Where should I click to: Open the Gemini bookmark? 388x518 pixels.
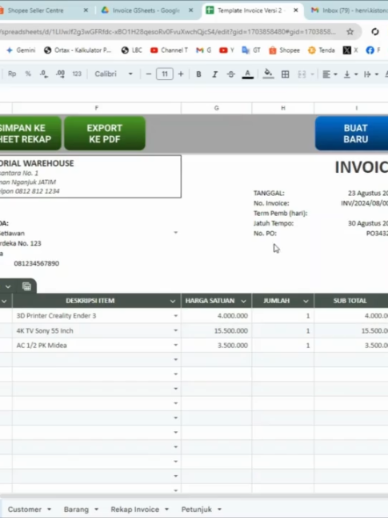[21, 50]
